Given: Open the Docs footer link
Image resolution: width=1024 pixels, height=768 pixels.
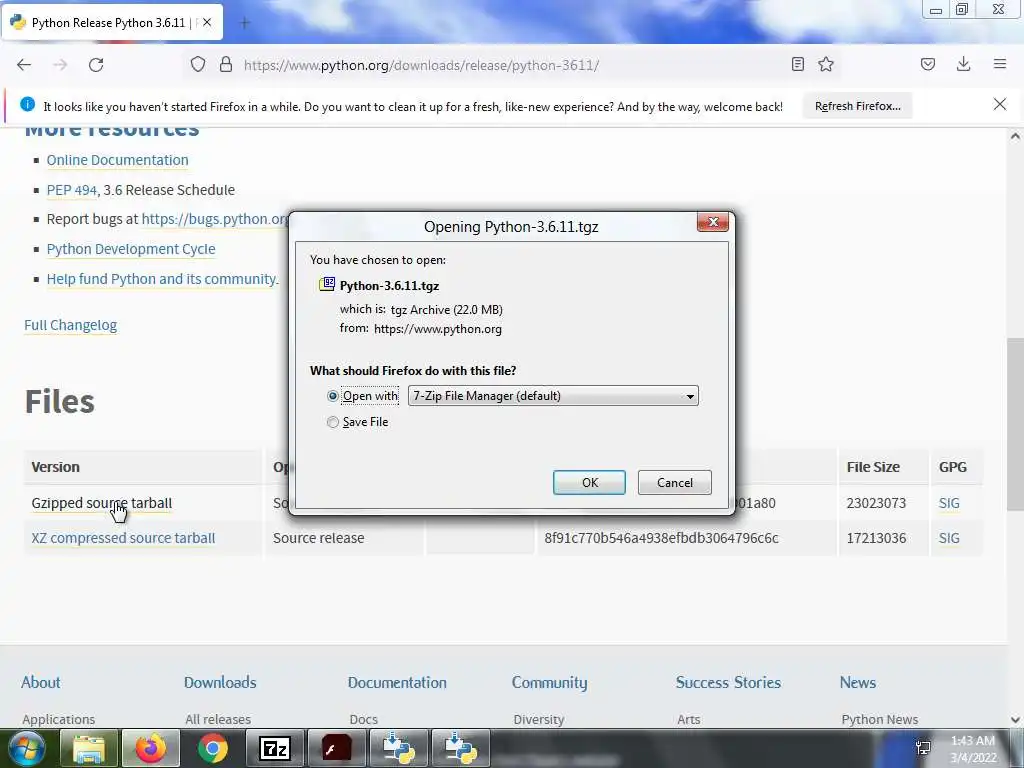Looking at the screenshot, I should pyautogui.click(x=363, y=719).
